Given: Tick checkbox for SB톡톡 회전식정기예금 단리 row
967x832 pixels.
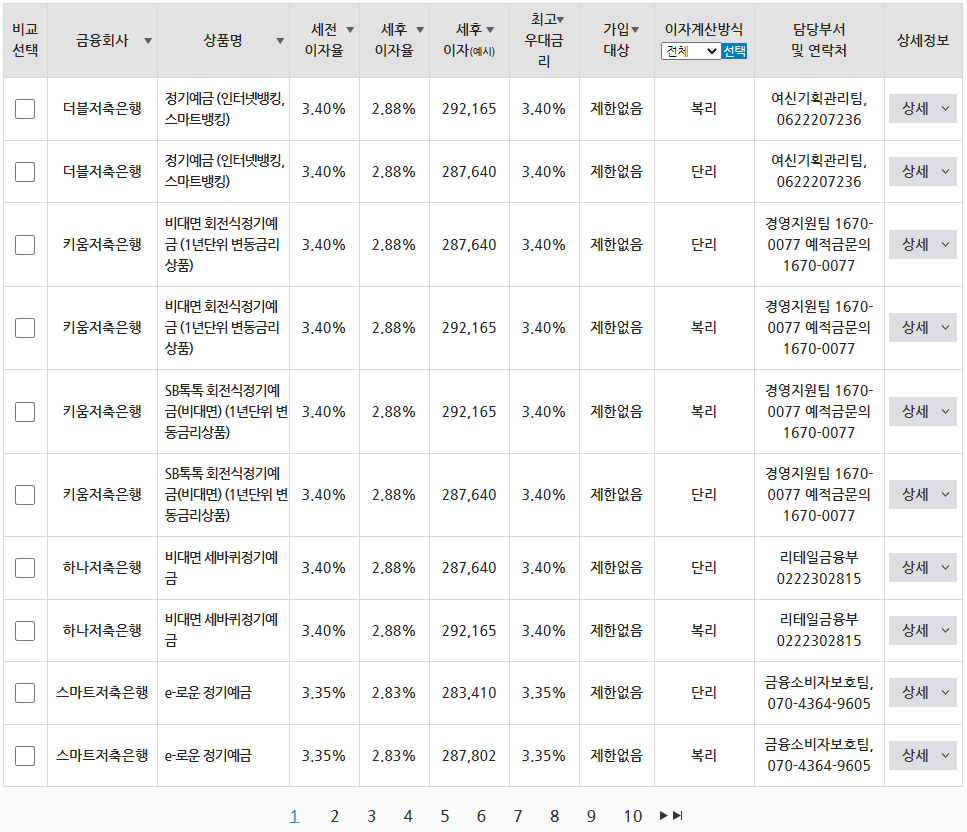Looking at the screenshot, I should (25, 495).
